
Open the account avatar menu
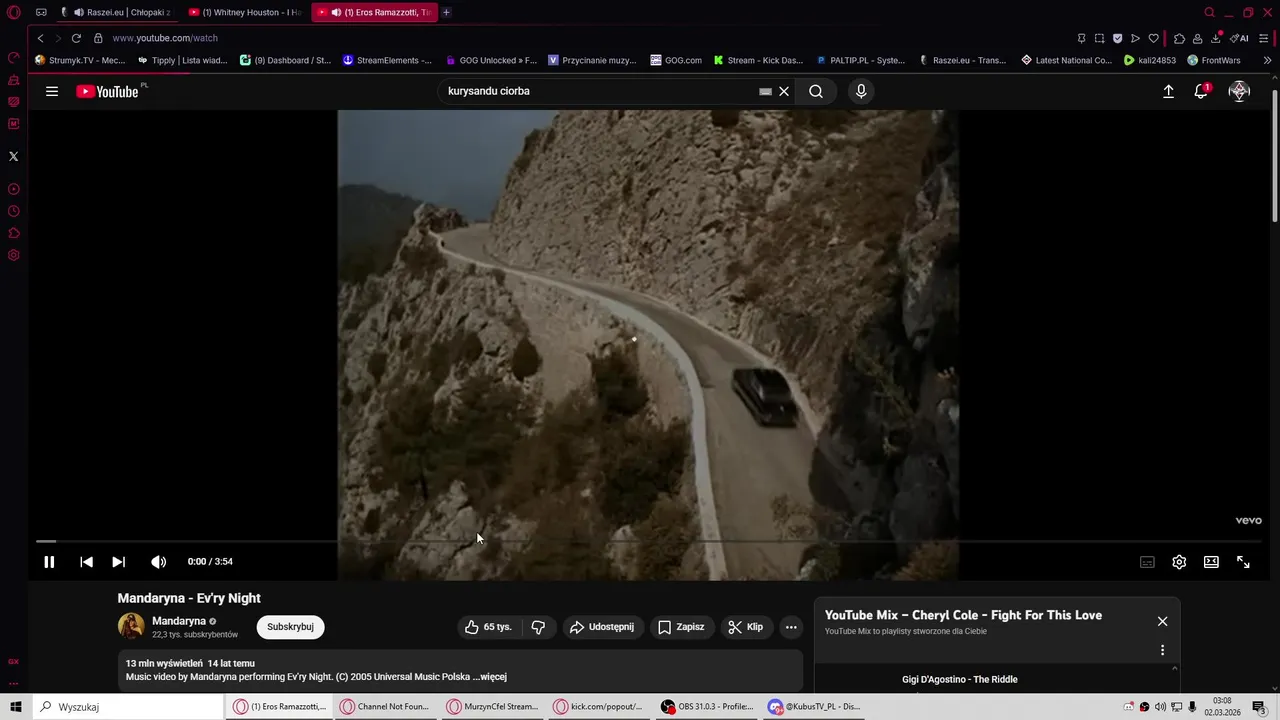point(1239,91)
